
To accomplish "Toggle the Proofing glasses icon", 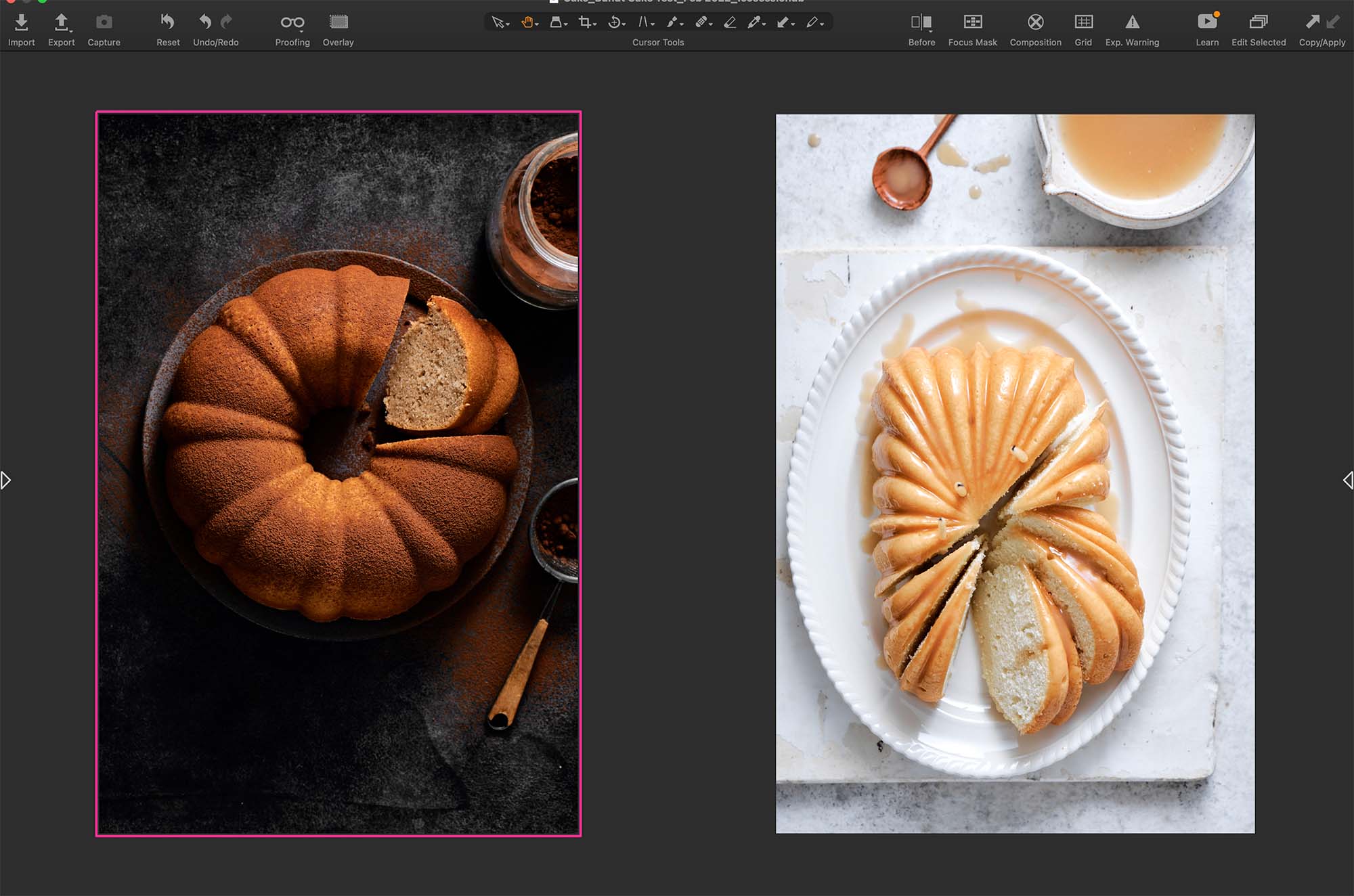I will (x=292, y=22).
